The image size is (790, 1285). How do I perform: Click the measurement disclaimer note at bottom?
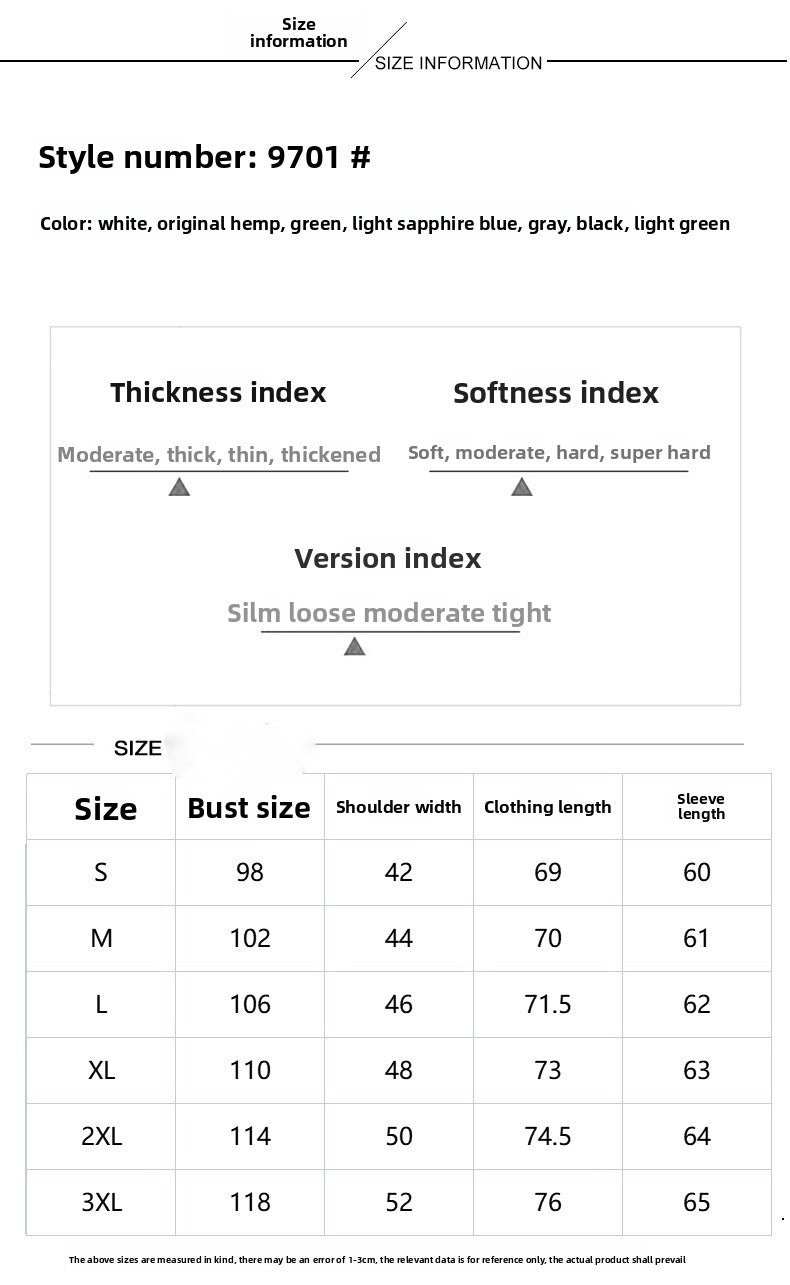tap(377, 1260)
